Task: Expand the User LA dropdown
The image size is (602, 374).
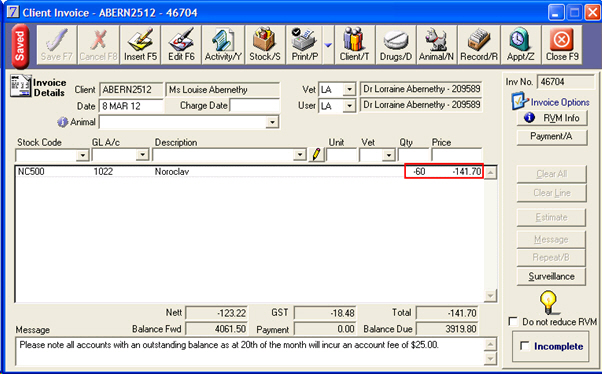Action: (349, 106)
